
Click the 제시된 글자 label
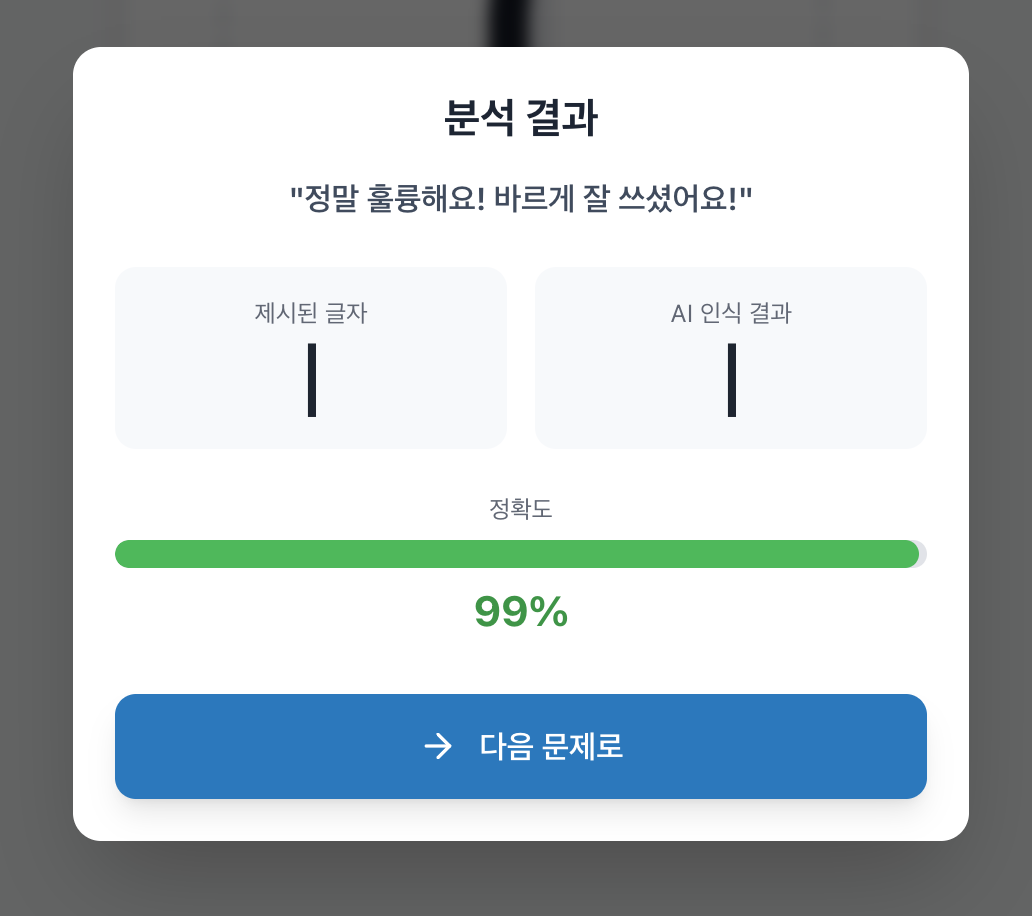pos(310,312)
